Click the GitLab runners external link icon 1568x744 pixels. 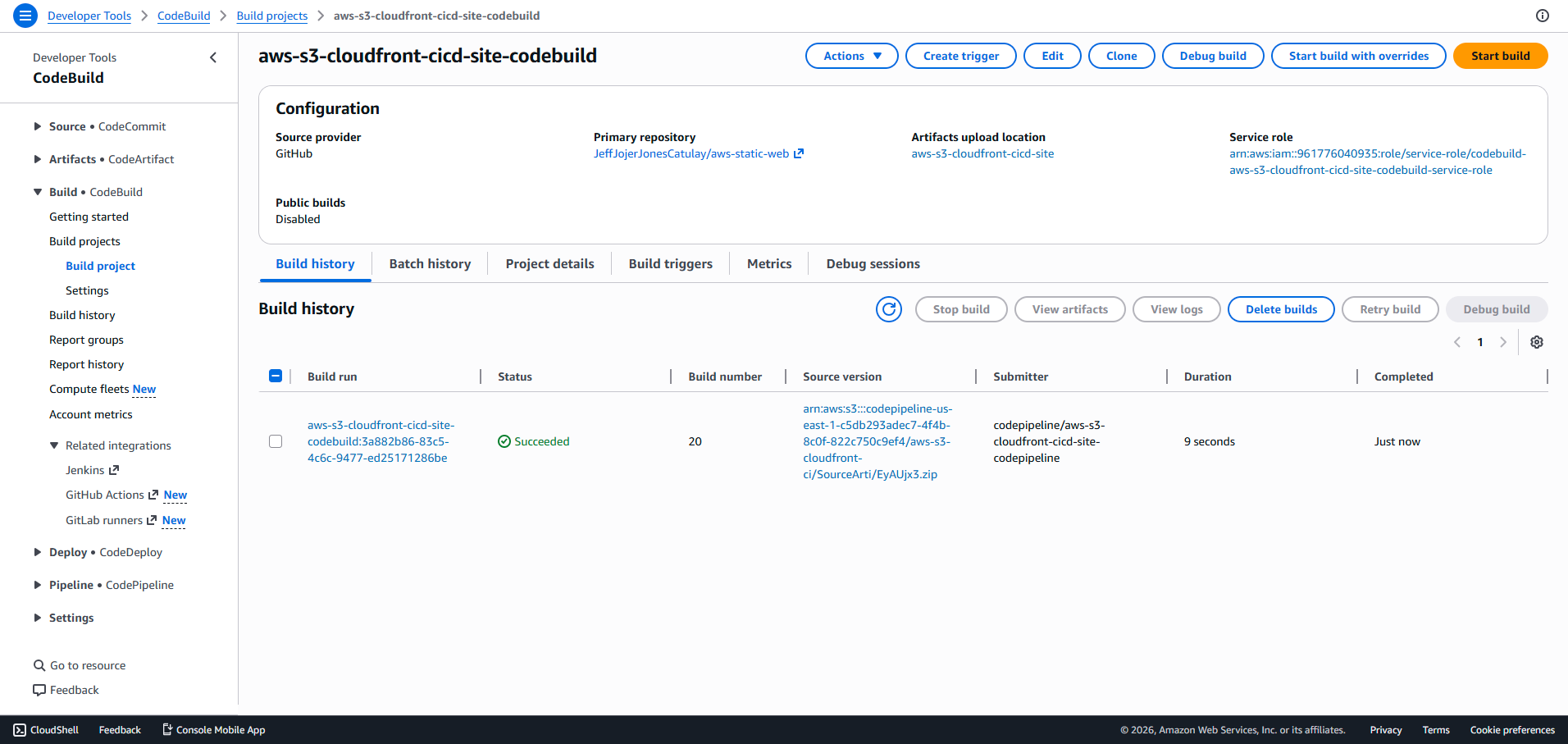[x=152, y=520]
